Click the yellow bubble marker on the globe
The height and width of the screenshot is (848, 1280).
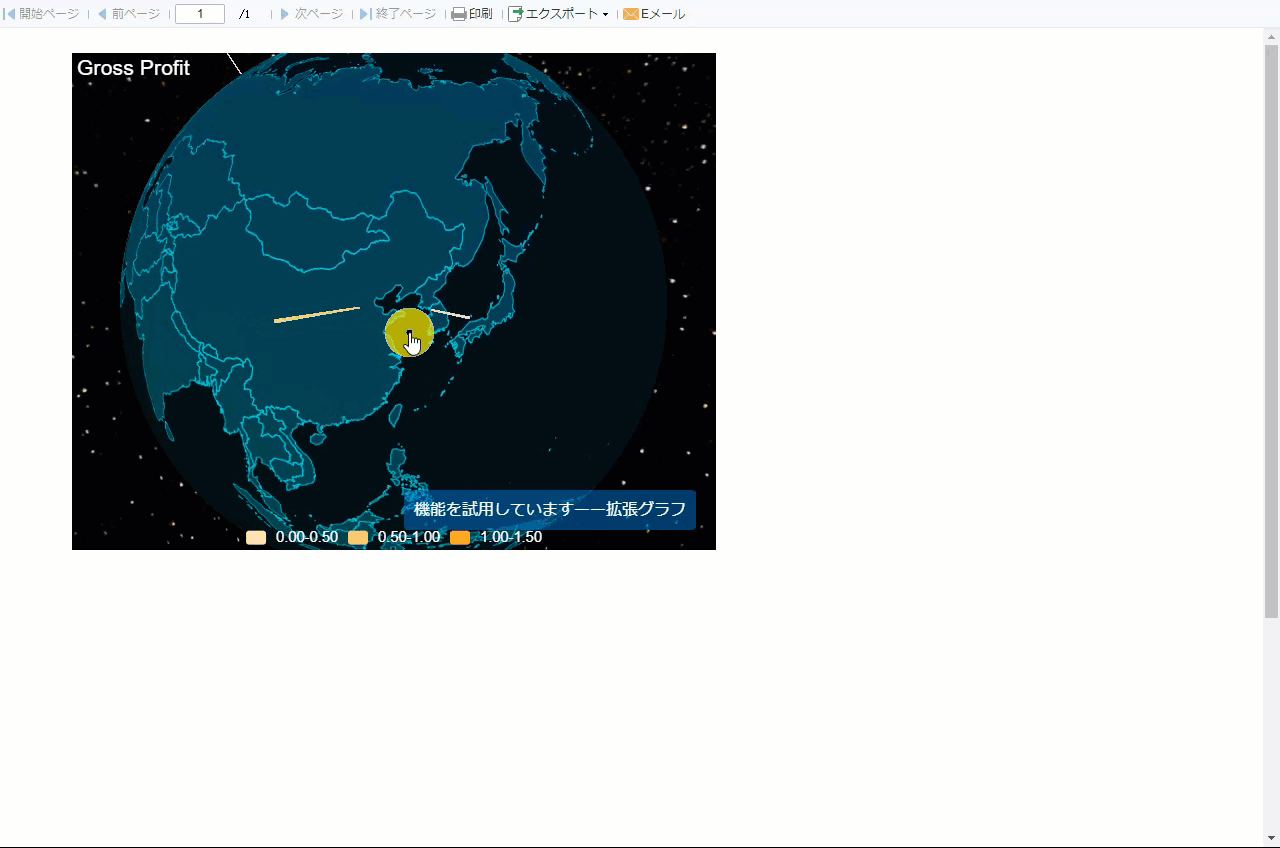(x=409, y=333)
